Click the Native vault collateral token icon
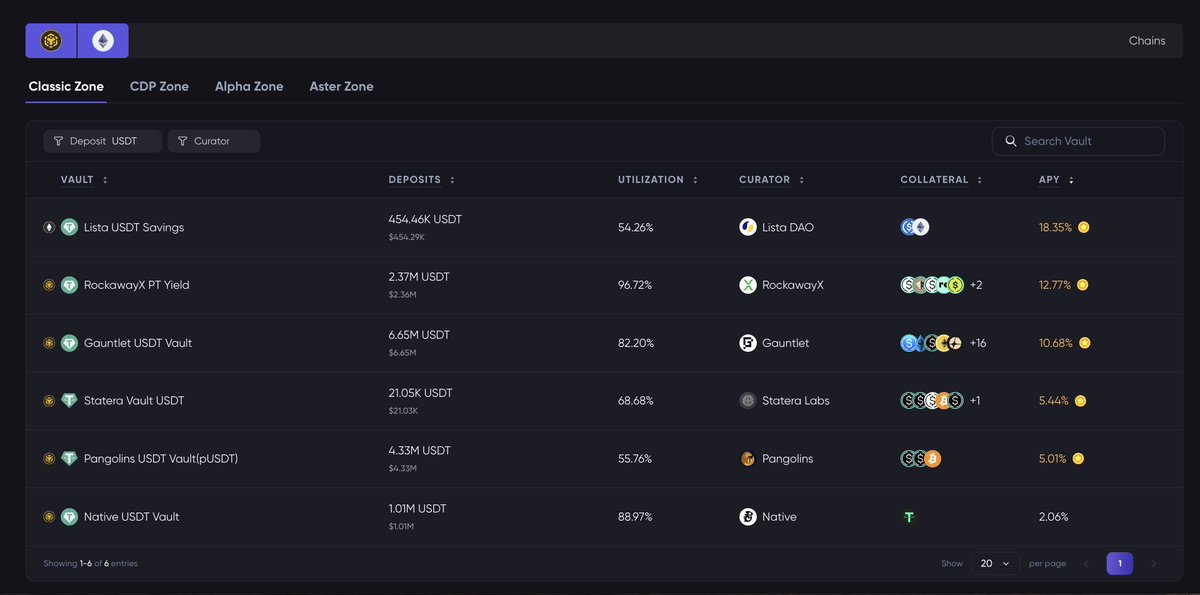This screenshot has width=1200, height=595. [909, 517]
